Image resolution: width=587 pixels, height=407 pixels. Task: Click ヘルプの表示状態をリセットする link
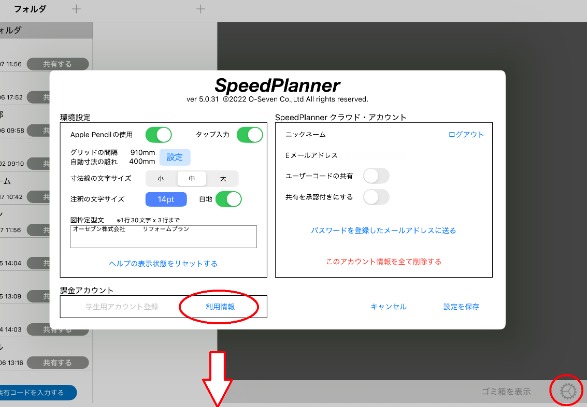tap(163, 264)
